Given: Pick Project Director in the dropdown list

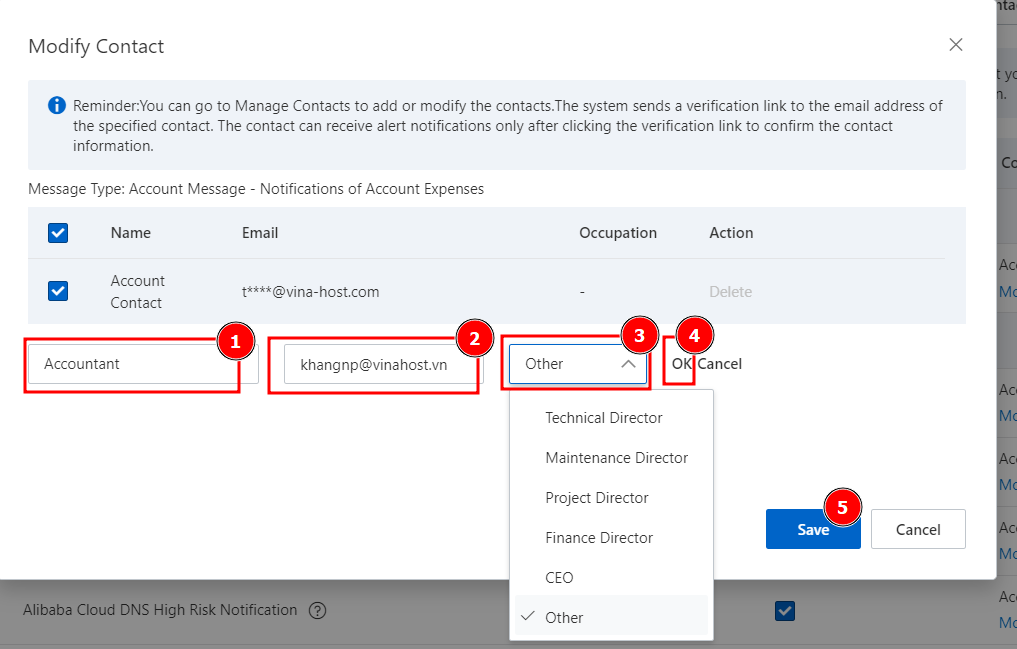Looking at the screenshot, I should tap(596, 497).
